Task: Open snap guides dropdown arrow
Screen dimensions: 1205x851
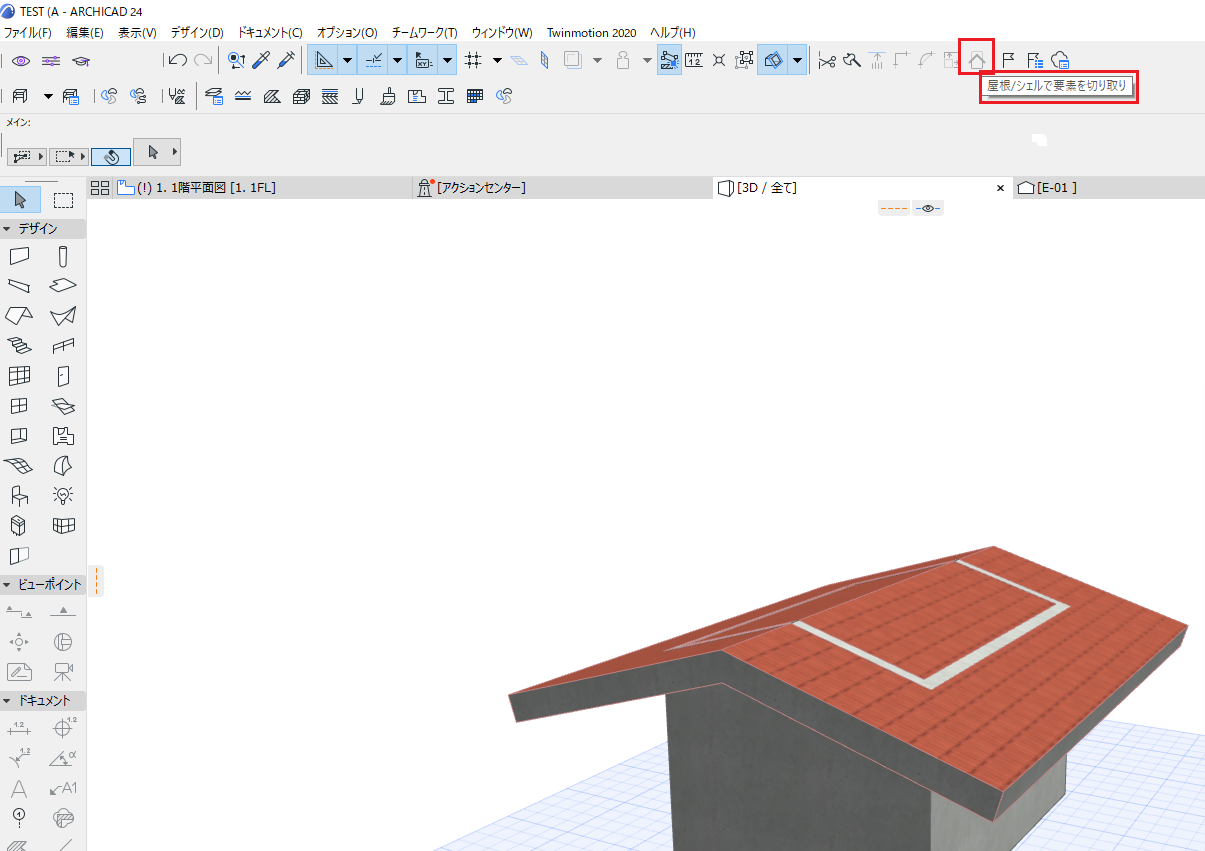Action: [397, 61]
